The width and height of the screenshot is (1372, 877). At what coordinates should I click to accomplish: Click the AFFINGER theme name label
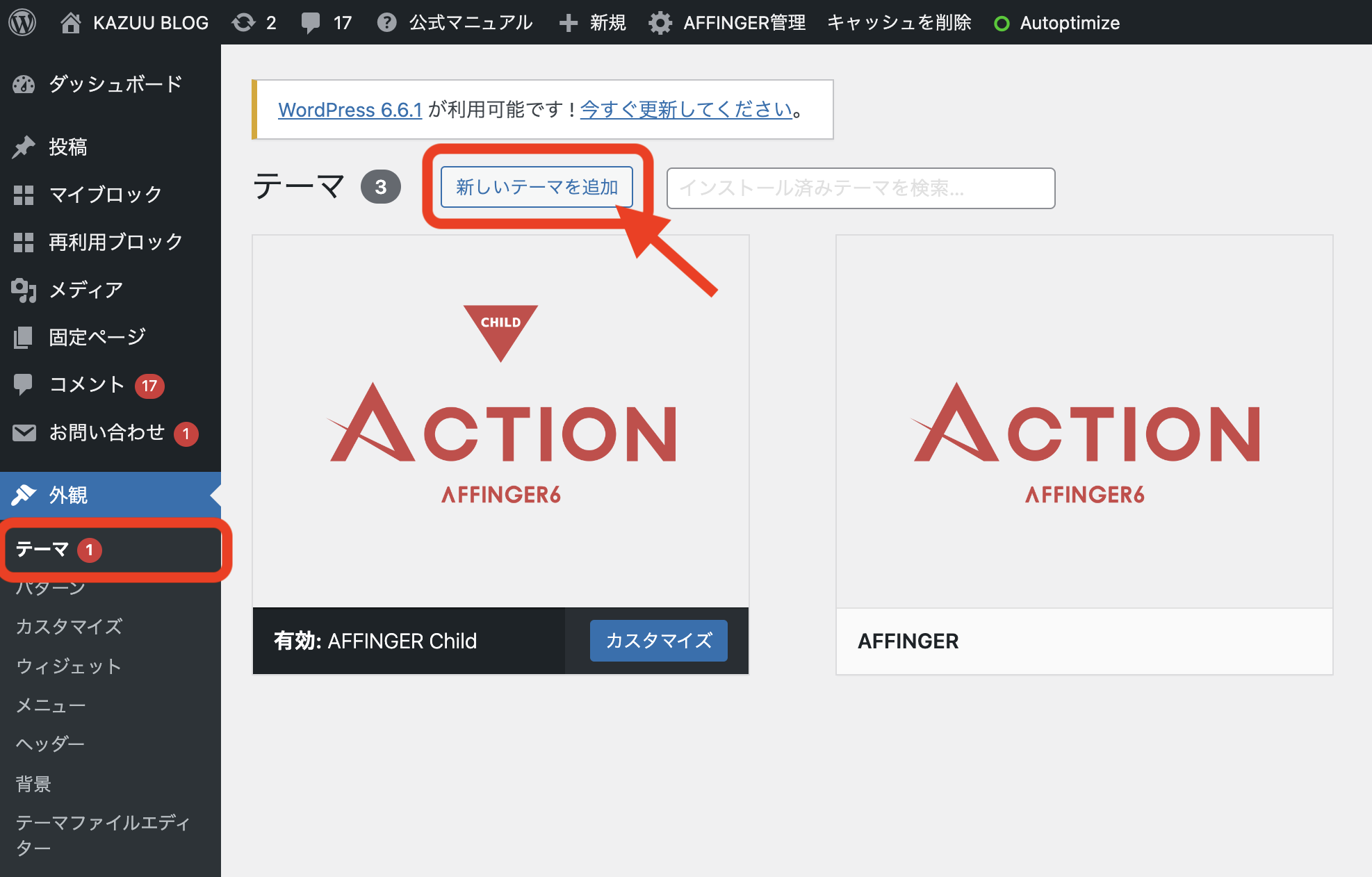pyautogui.click(x=908, y=641)
